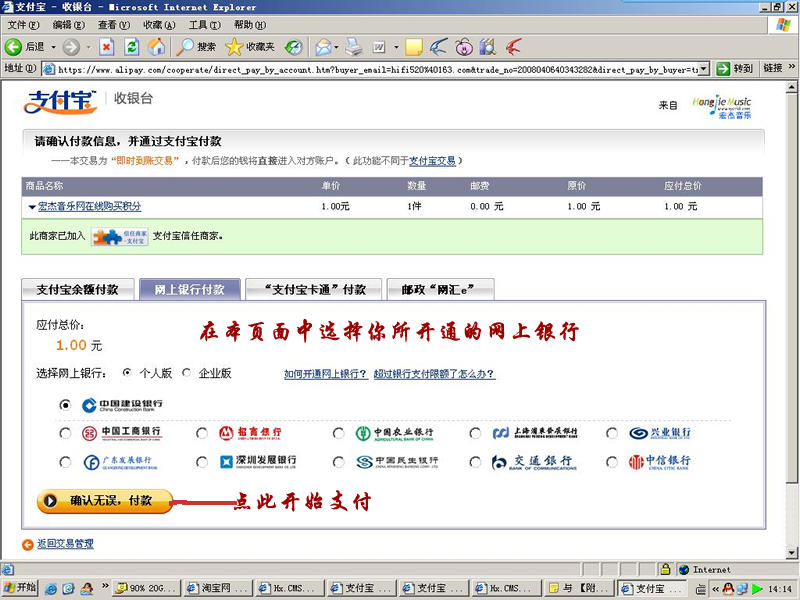Expand the 链接 links toolbar chevron
Image resolution: width=800 pixels, height=600 pixels.
click(792, 67)
